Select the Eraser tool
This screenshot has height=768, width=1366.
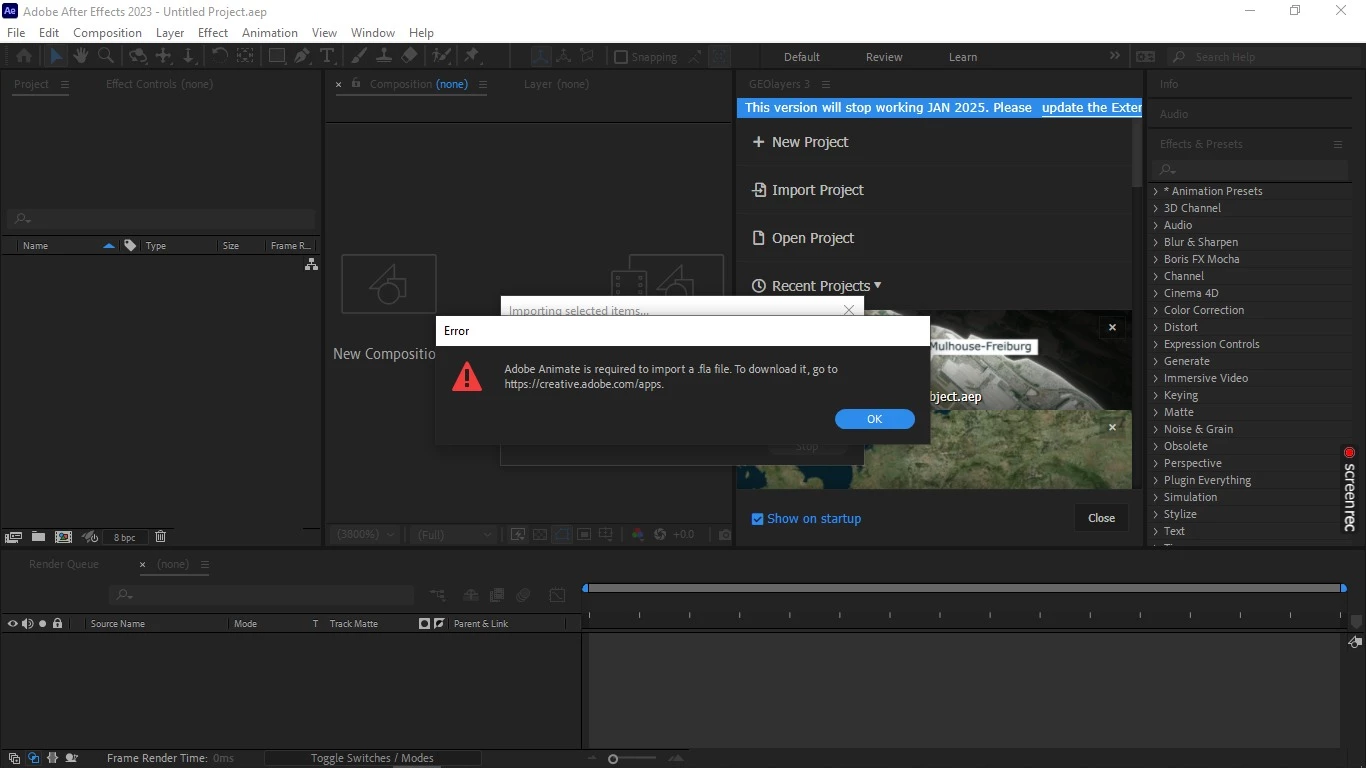tap(410, 56)
